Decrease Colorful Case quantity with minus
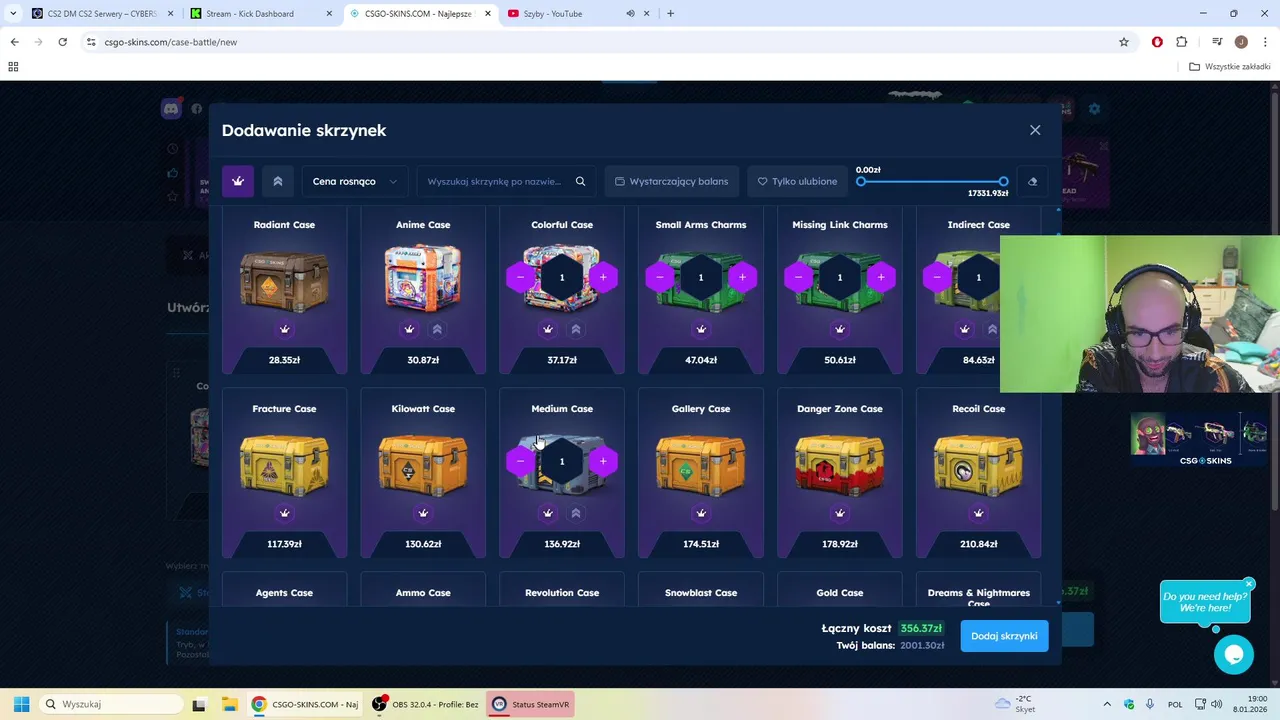1280x720 pixels. pos(521,277)
